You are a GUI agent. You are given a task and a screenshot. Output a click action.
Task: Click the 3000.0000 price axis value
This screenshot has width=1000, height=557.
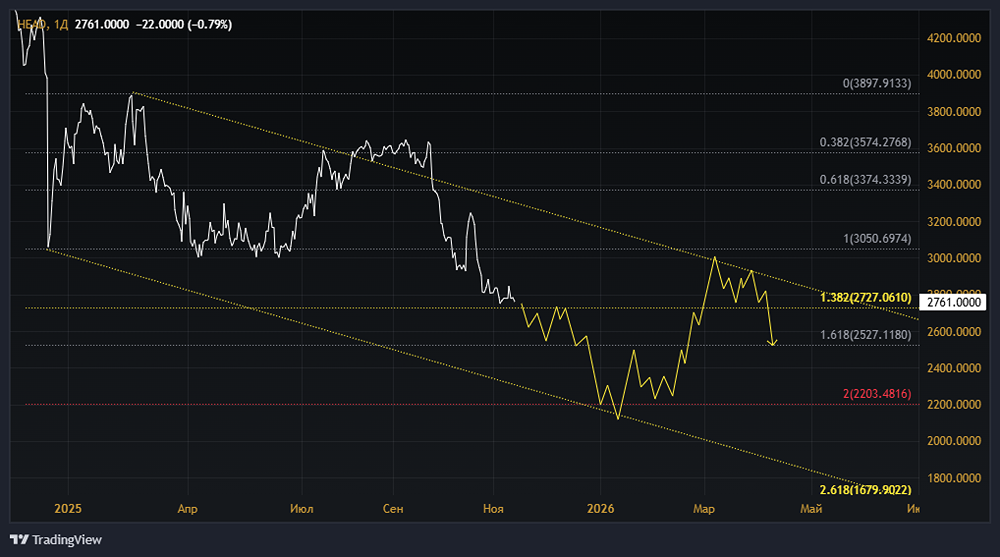(953, 258)
